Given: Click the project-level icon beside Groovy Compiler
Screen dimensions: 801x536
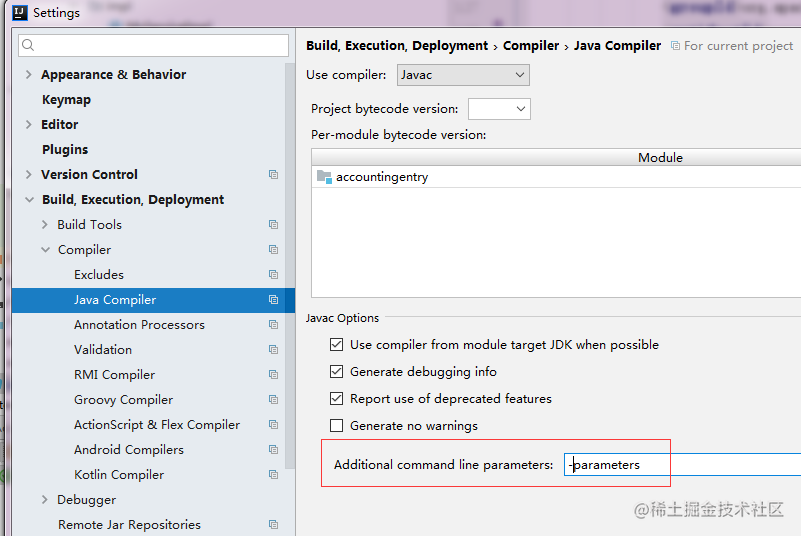Looking at the screenshot, I should [273, 400].
